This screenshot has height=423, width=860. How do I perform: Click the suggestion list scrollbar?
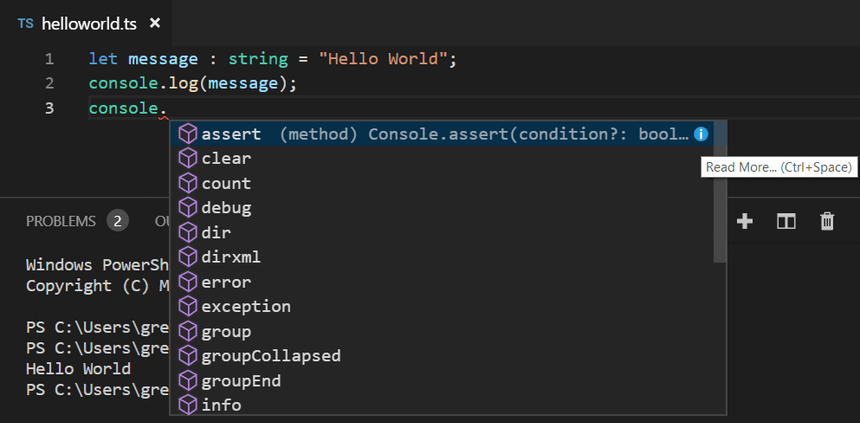coord(720,200)
